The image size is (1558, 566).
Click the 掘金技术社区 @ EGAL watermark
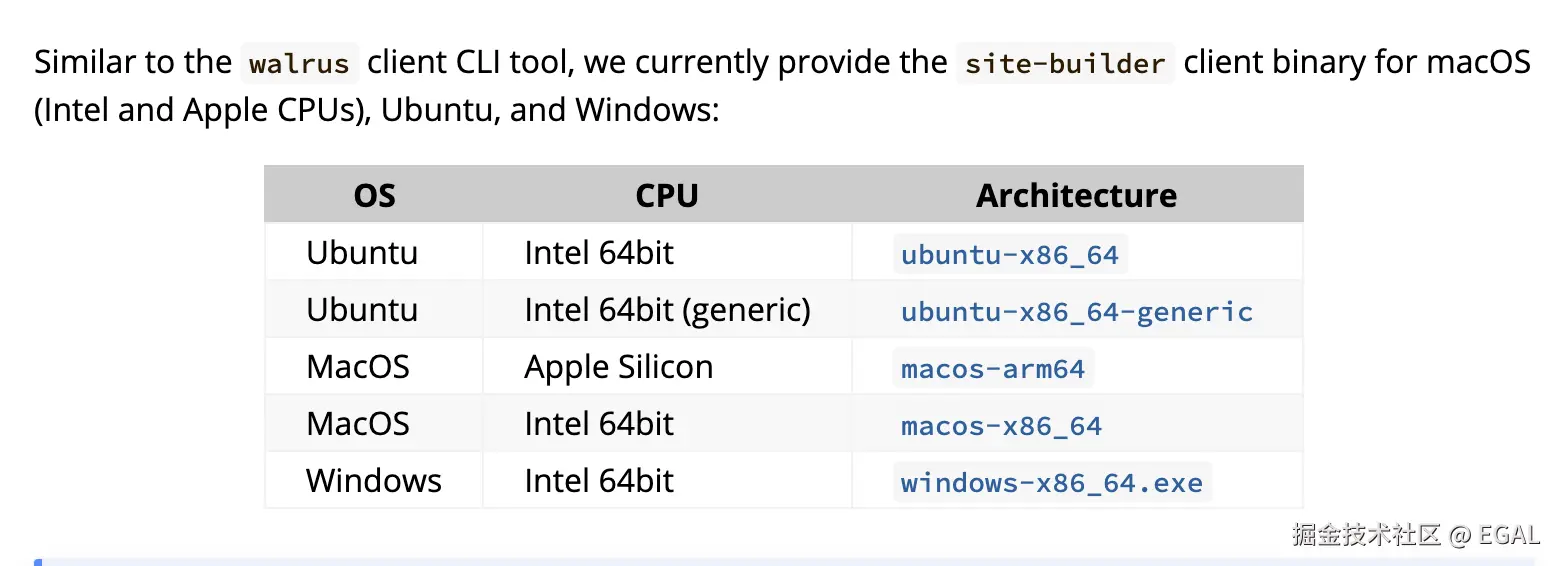[1414, 535]
